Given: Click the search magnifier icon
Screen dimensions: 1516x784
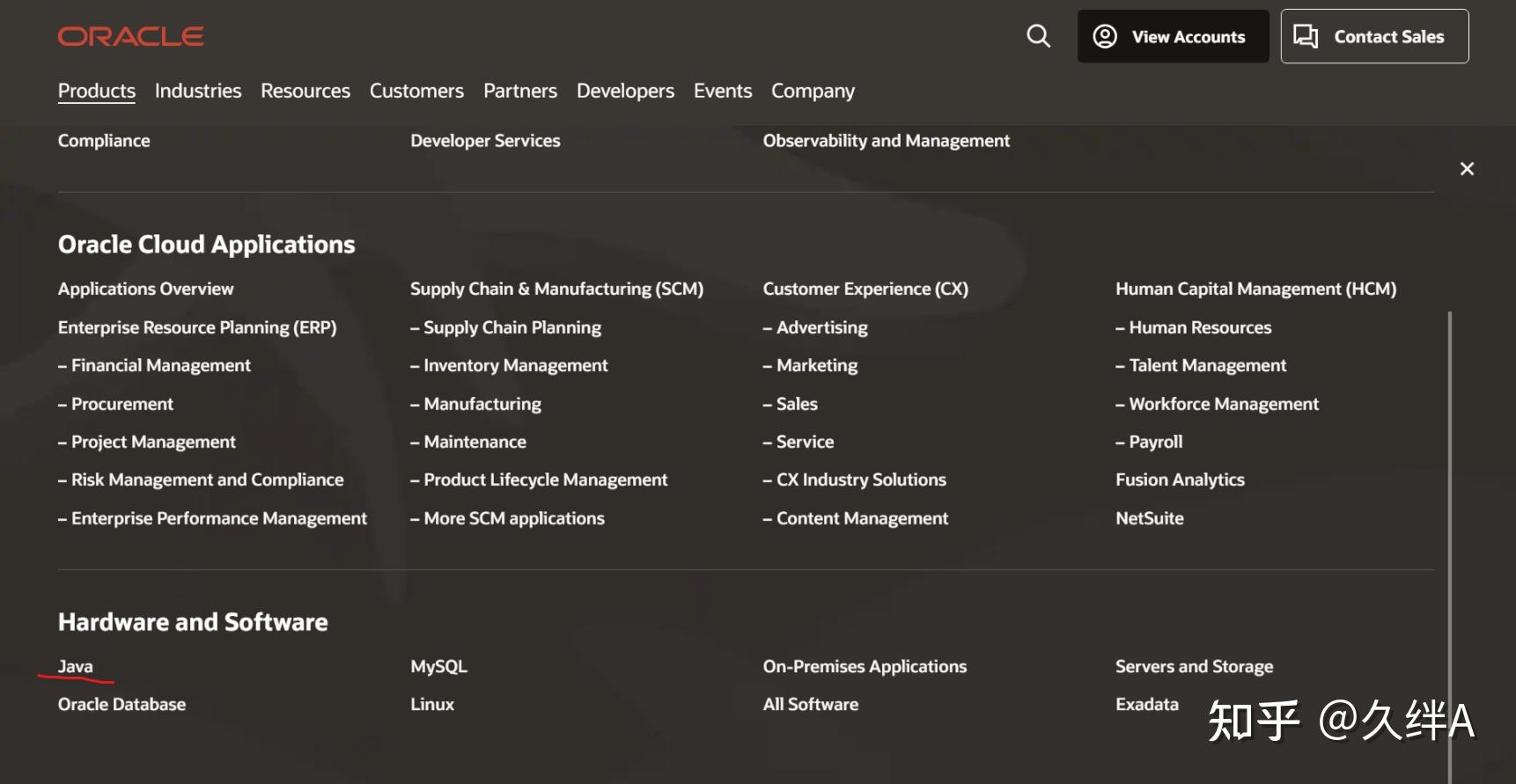Looking at the screenshot, I should click(x=1038, y=36).
